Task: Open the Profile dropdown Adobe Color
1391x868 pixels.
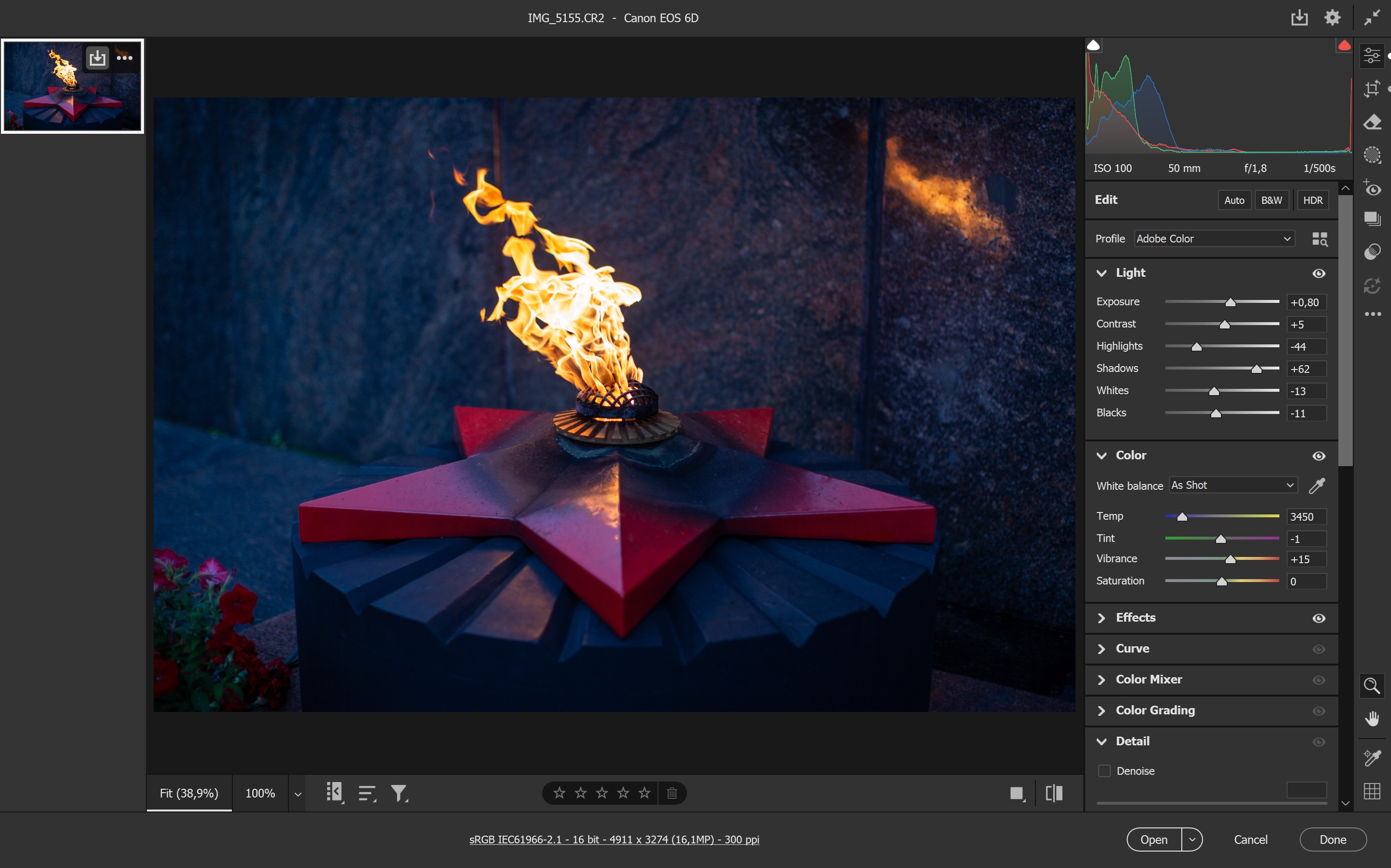Action: coord(1214,239)
